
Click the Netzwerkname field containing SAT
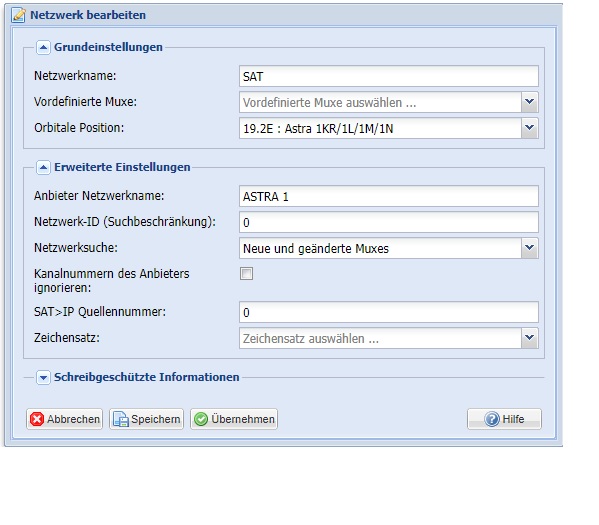[x=389, y=76]
